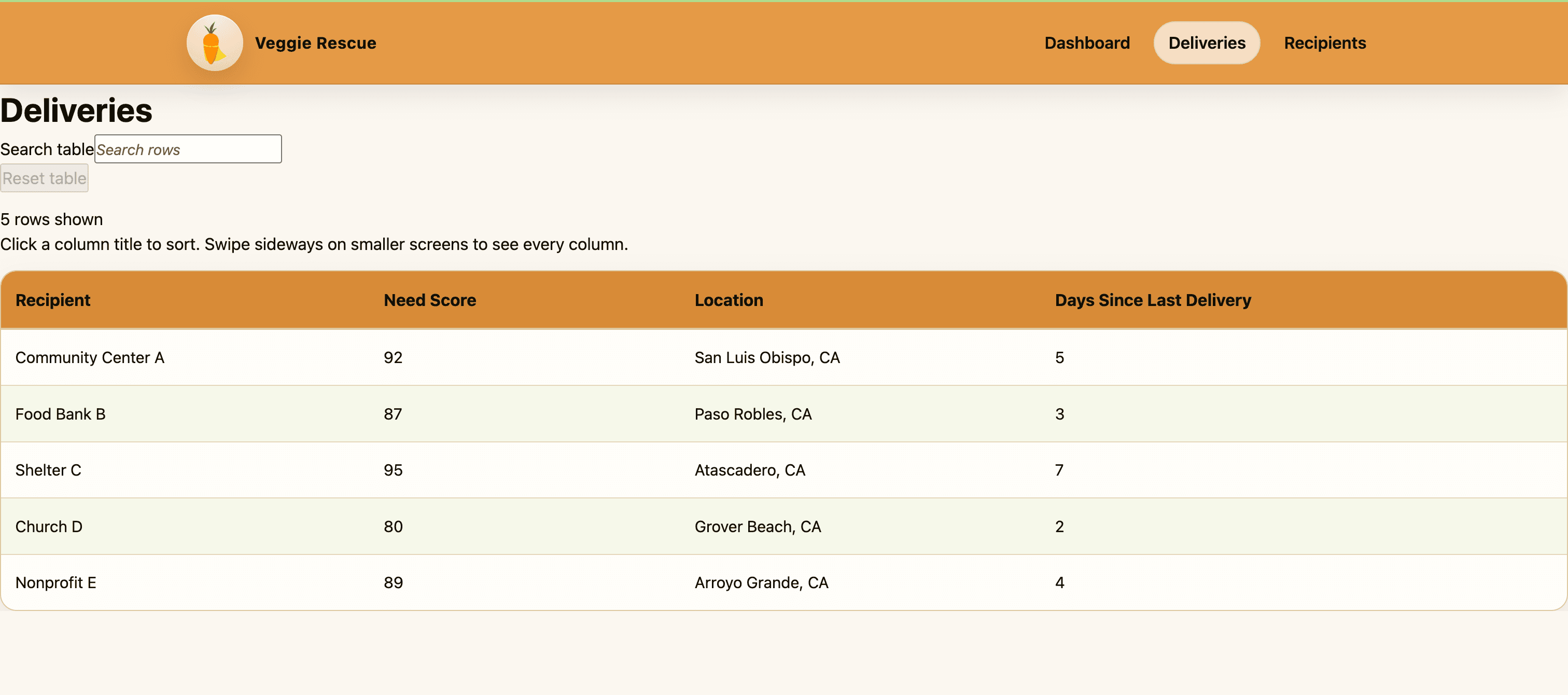Click need score 95
The width and height of the screenshot is (1568, 695).
[393, 470]
